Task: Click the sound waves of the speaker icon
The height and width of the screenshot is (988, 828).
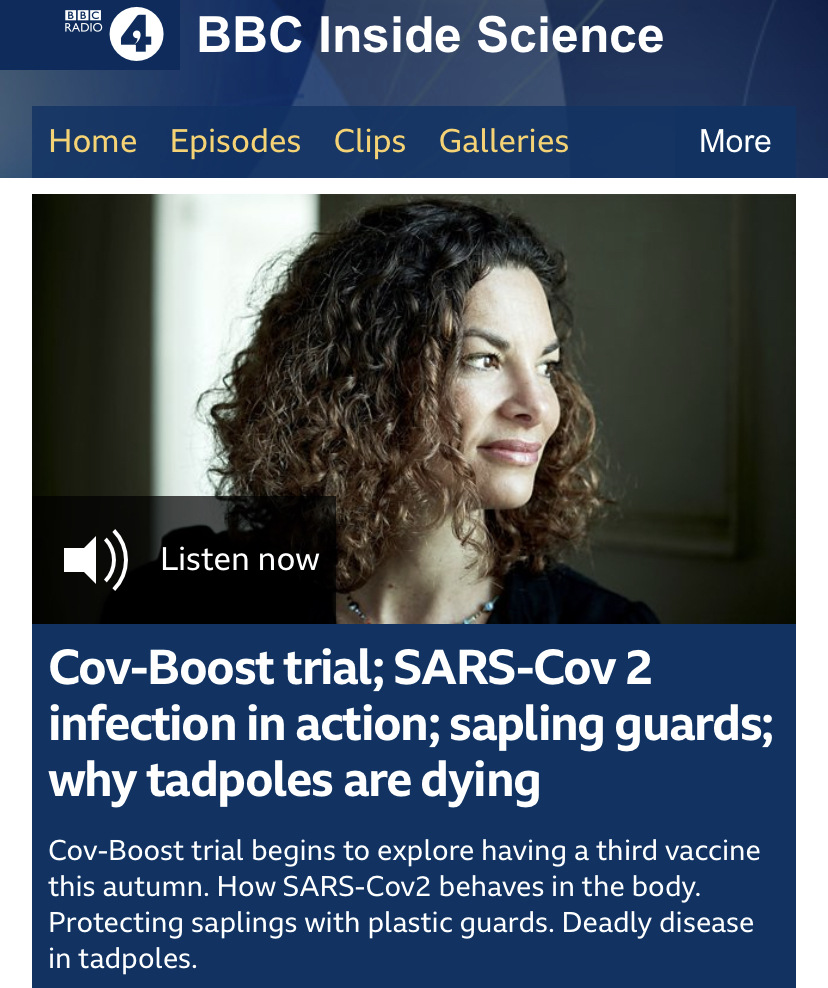Action: pyautogui.click(x=117, y=560)
